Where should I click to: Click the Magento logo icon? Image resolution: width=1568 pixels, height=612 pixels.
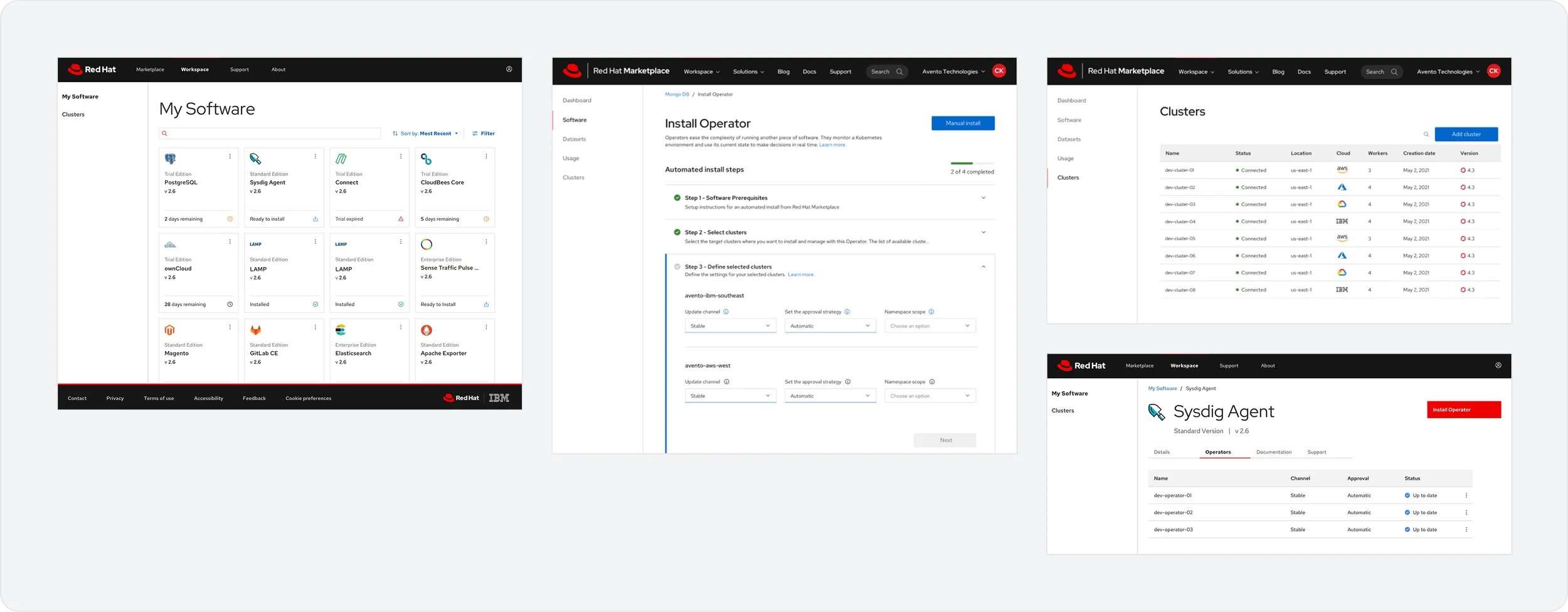pos(170,330)
